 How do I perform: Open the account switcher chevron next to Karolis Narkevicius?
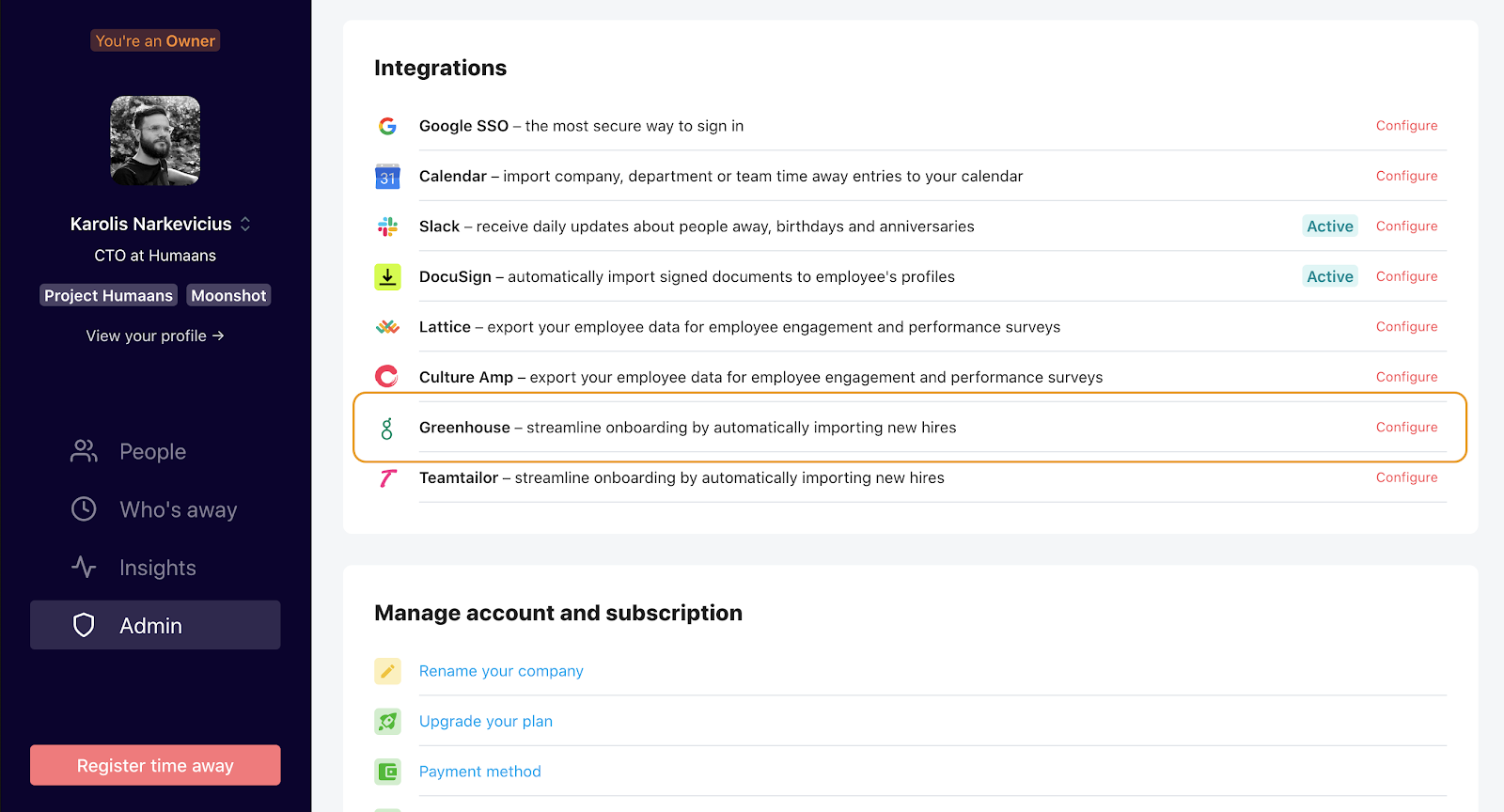245,224
